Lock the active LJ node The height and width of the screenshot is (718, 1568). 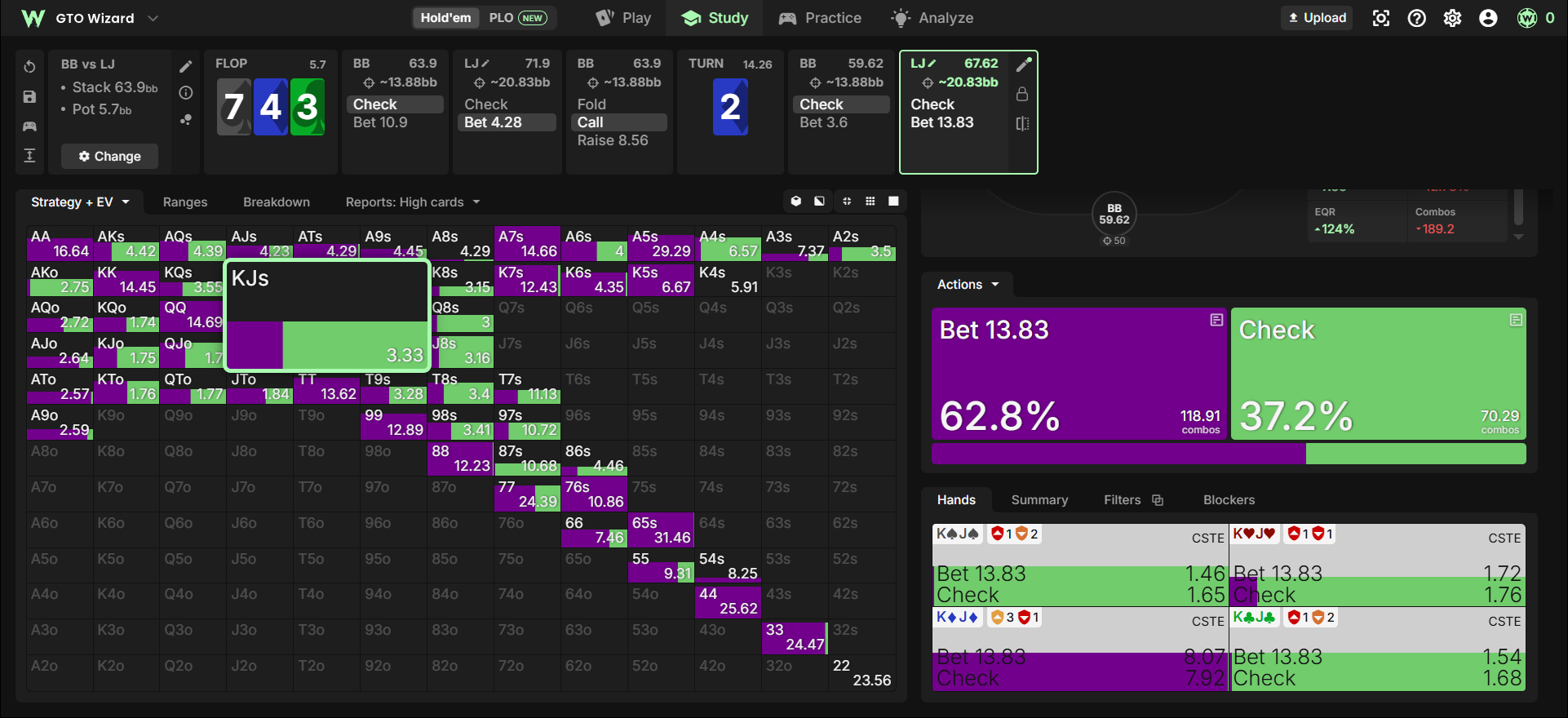[x=1022, y=95]
